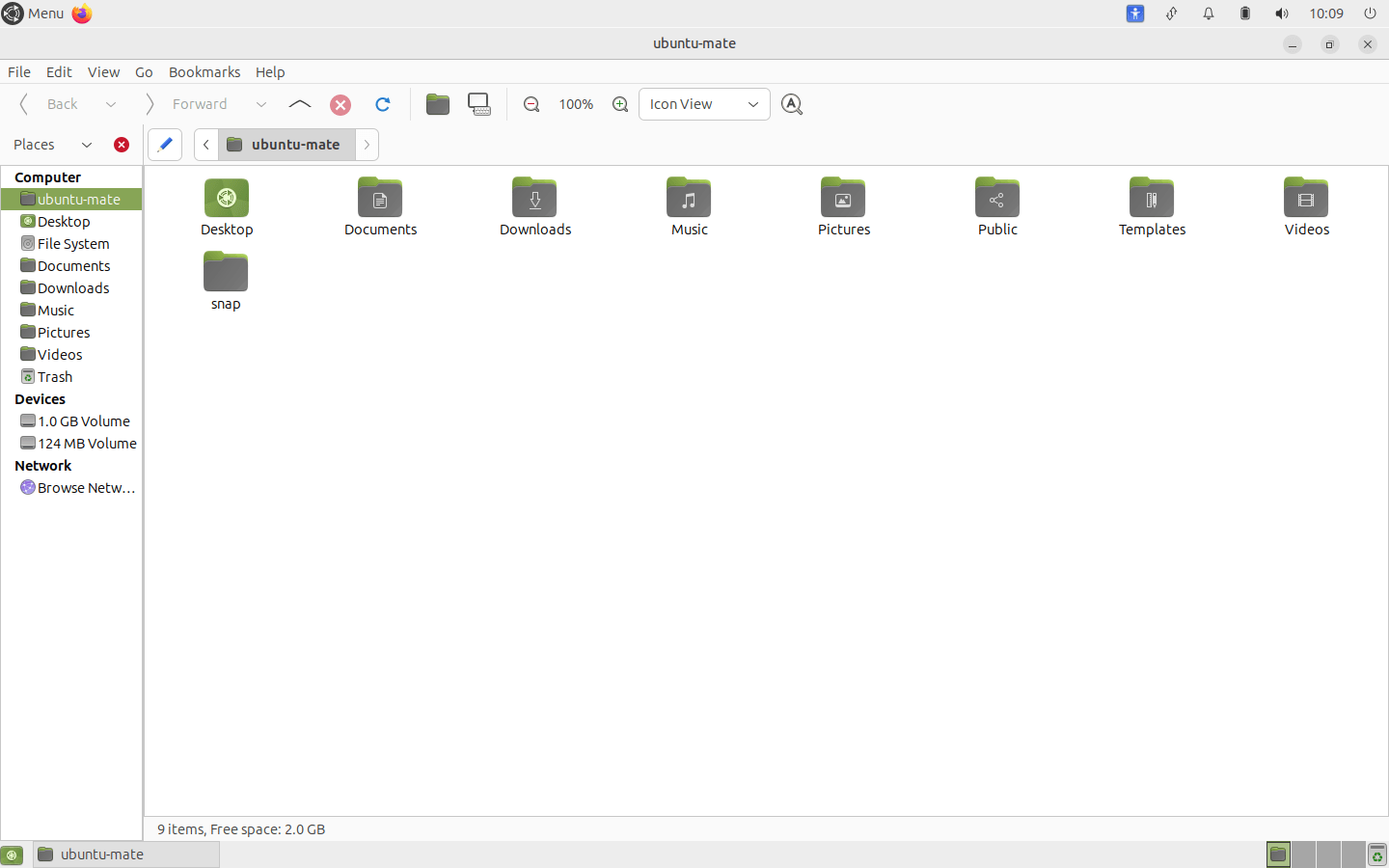Edit the location using the pencil icon
This screenshot has height=868, width=1389.
click(164, 144)
